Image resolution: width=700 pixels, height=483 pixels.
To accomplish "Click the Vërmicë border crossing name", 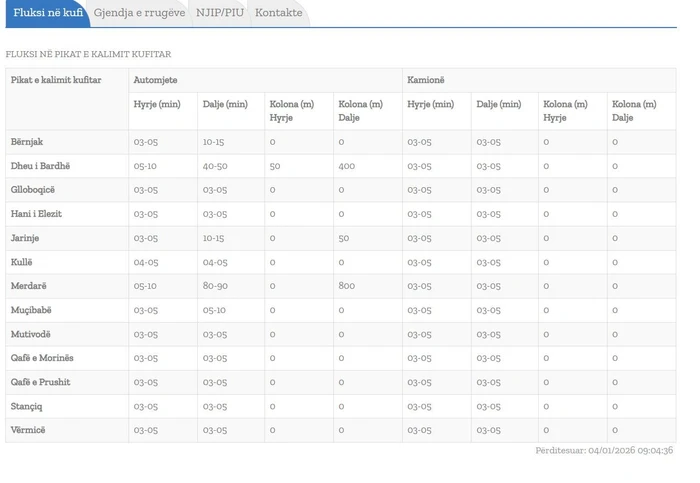I will (28, 430).
